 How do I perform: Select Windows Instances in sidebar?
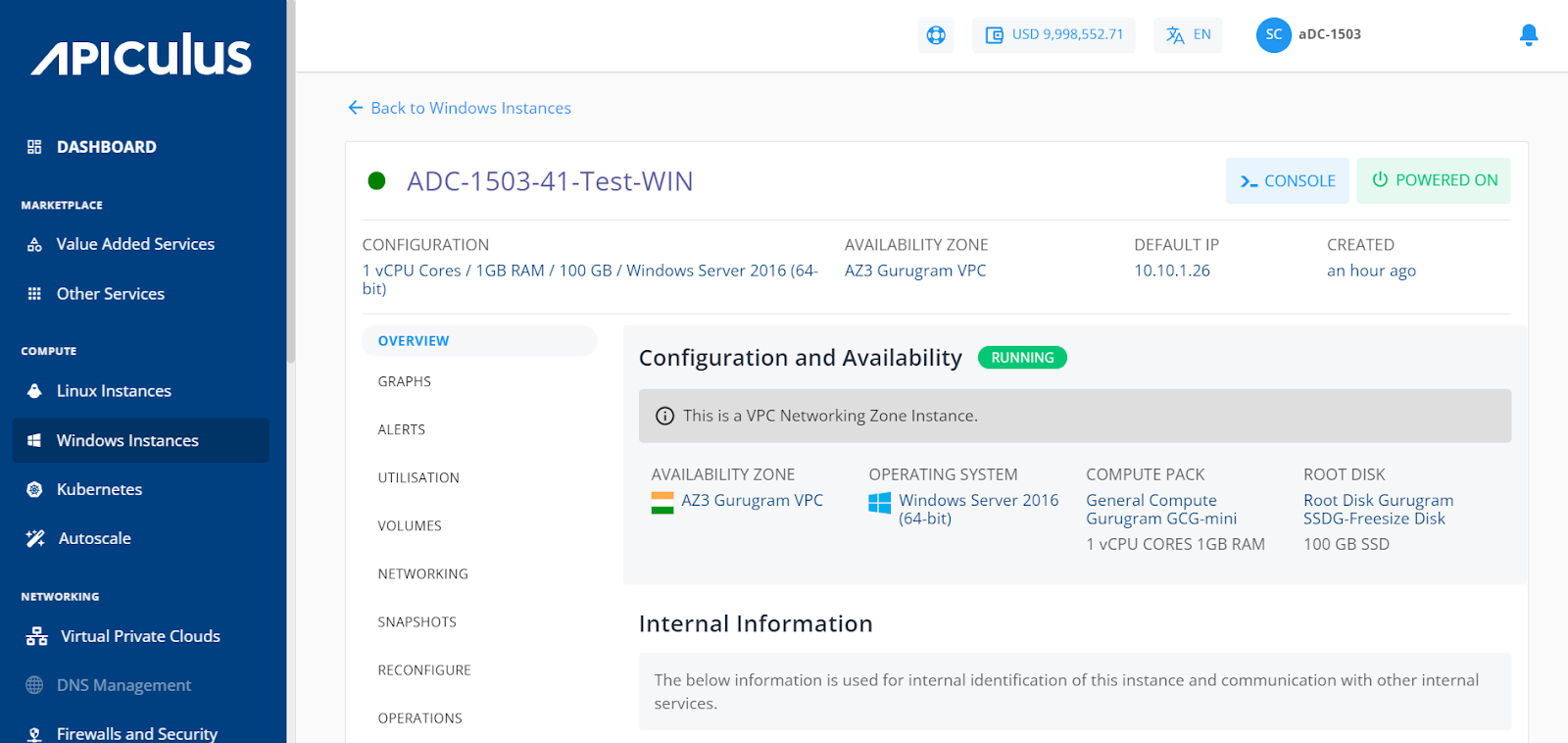141,440
